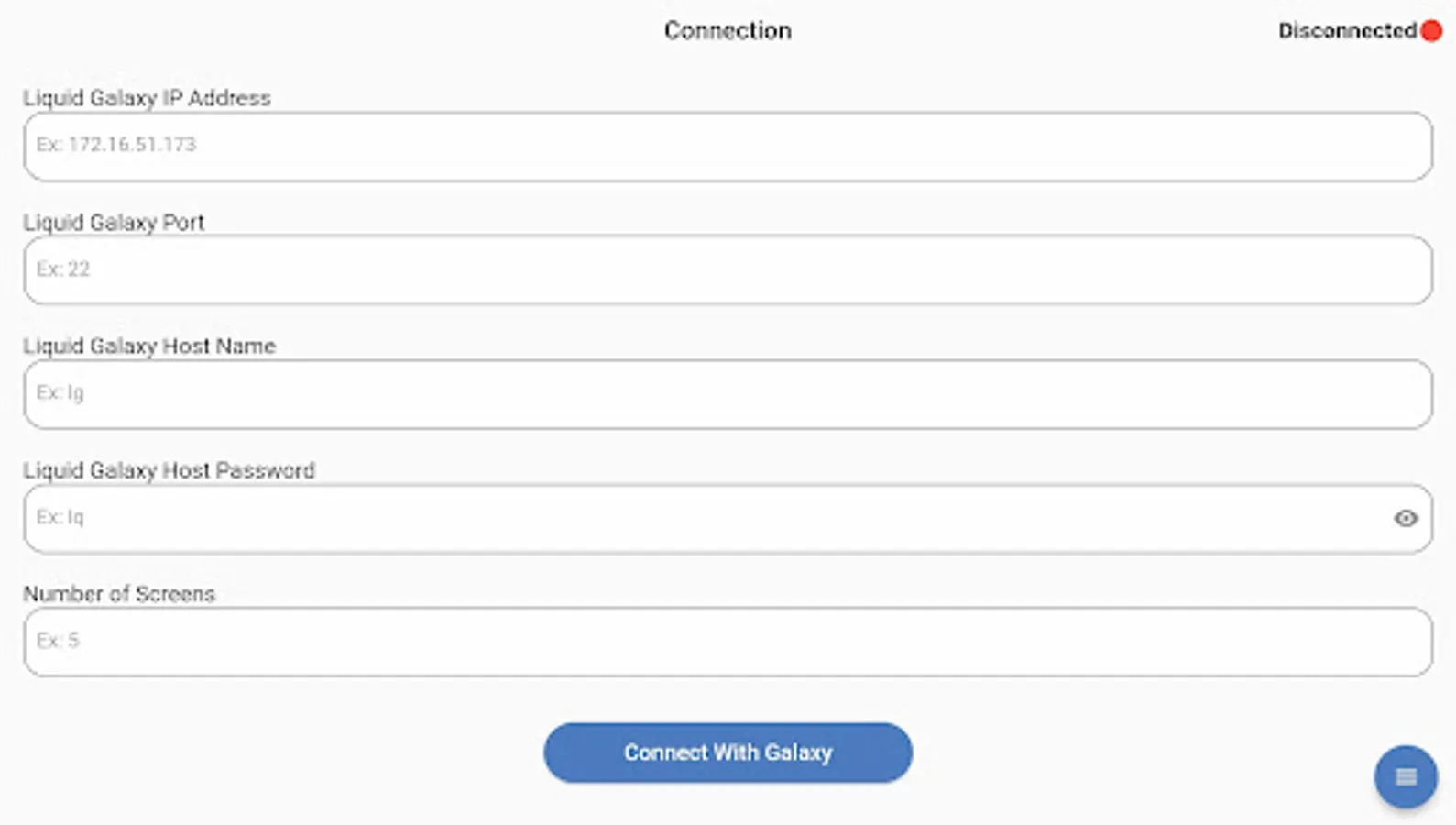Show password using the eye icon
1456x825 pixels.
[x=1406, y=519]
